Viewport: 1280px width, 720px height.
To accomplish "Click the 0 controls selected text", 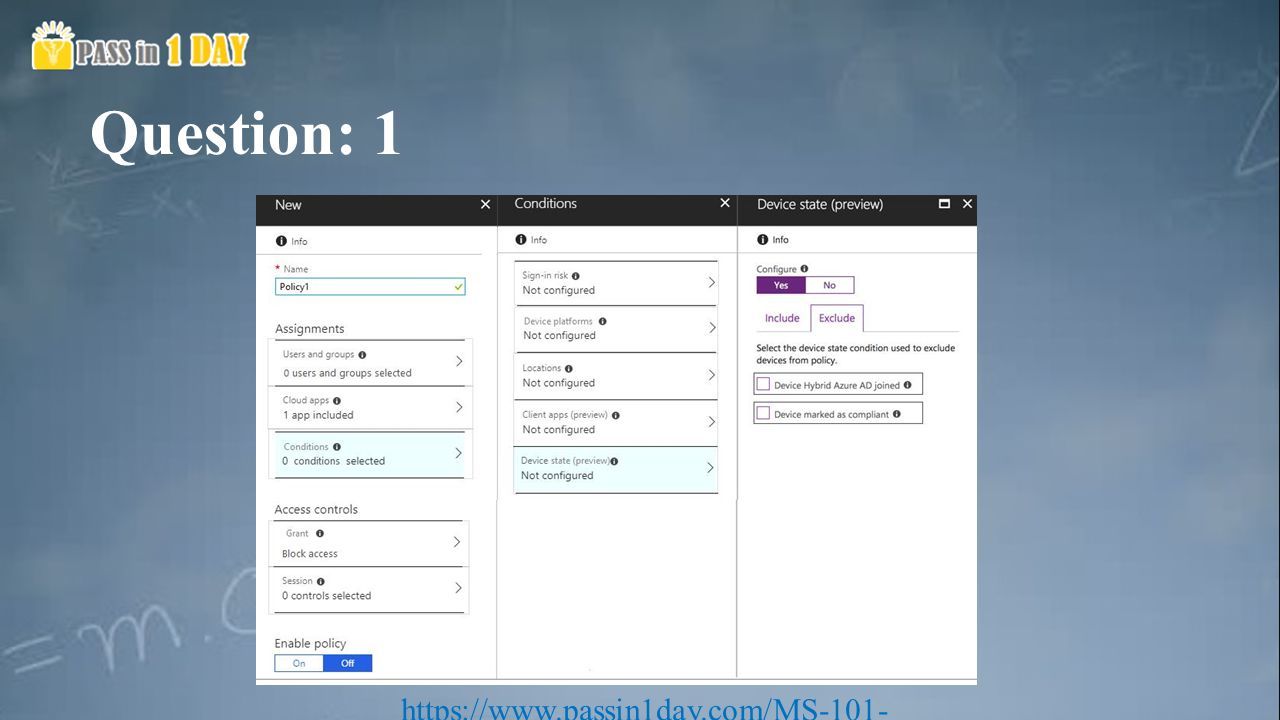I will click(326, 595).
